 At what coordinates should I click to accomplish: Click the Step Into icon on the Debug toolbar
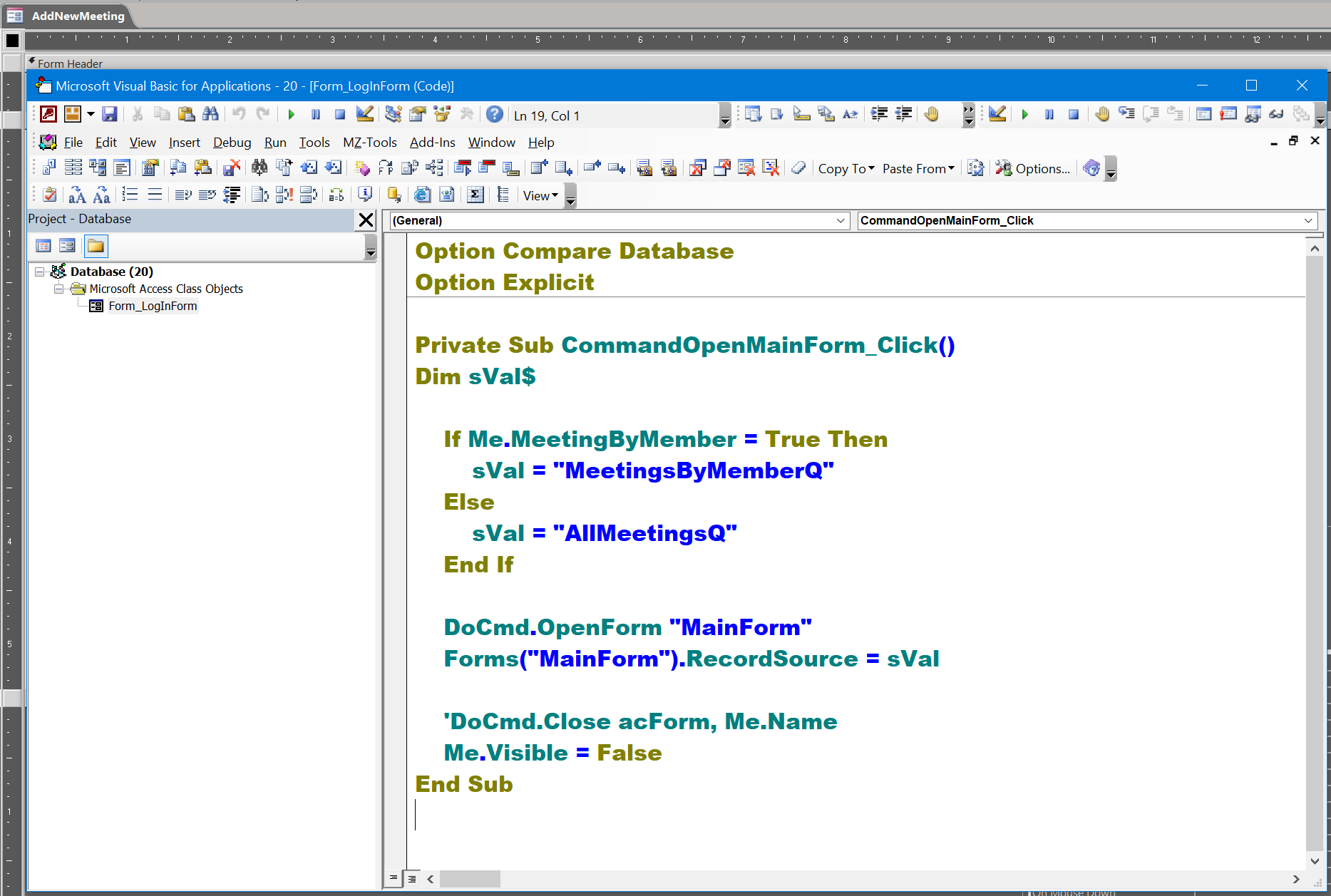(x=1126, y=114)
